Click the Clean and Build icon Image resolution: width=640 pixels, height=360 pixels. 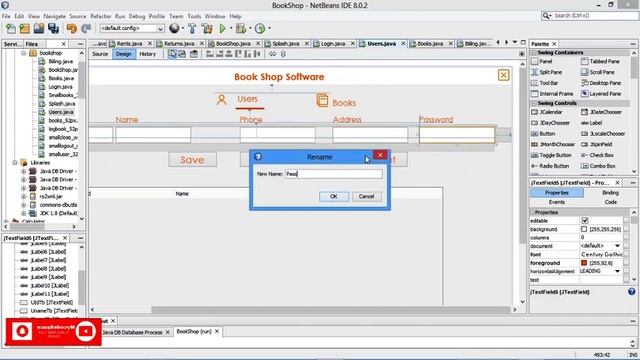[x=207, y=29]
